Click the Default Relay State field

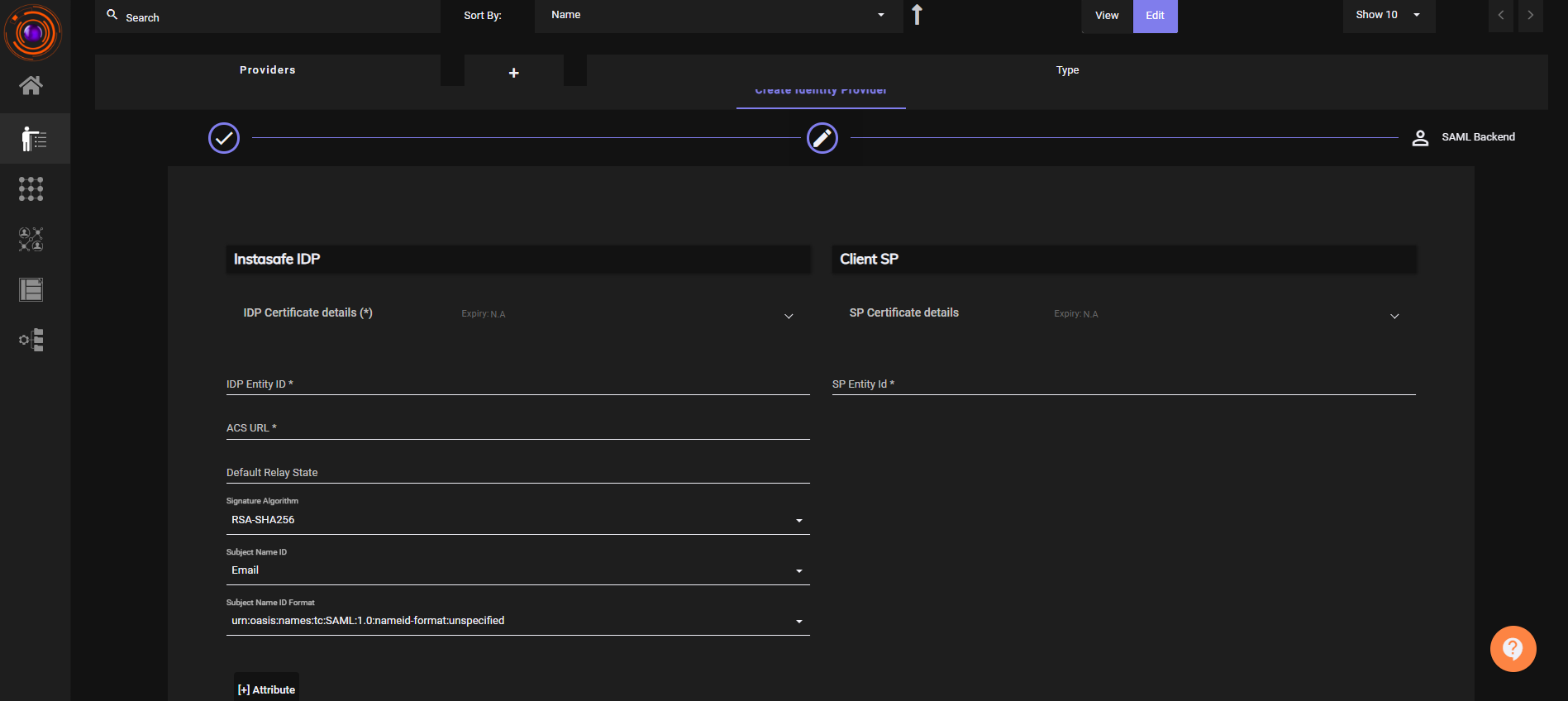tap(518, 473)
